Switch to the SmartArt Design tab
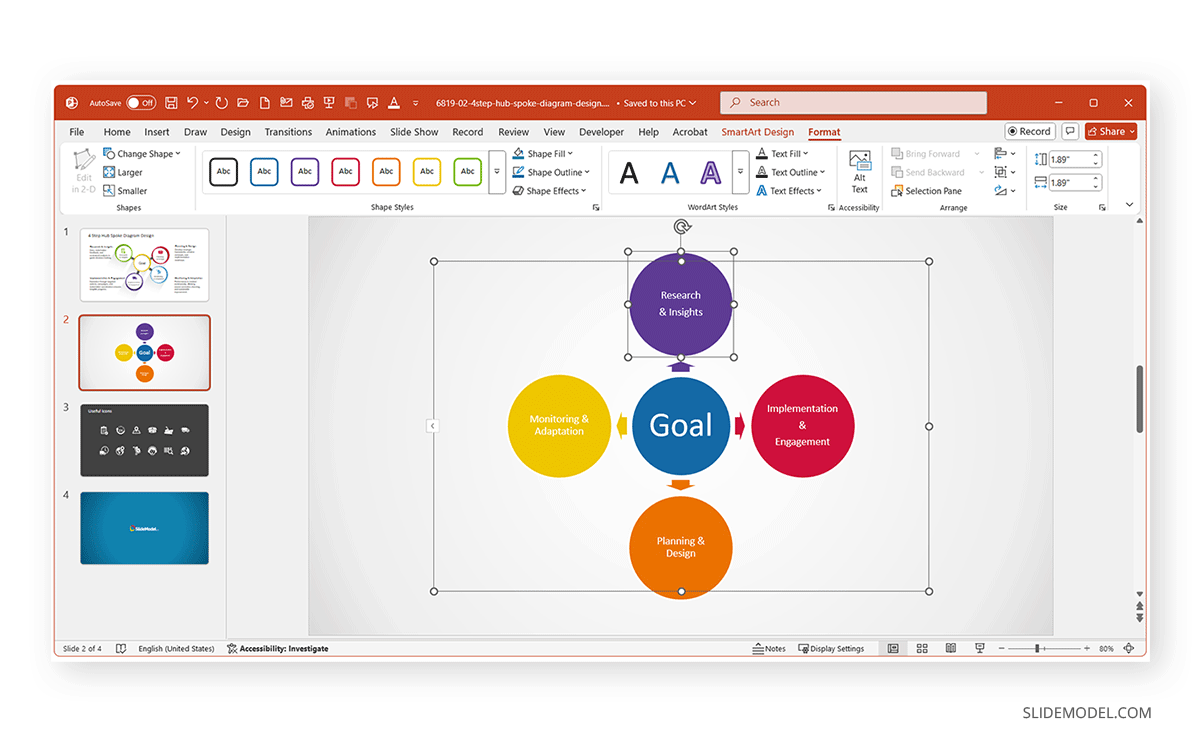Image resolution: width=1200 pixels, height=743 pixels. [757, 131]
